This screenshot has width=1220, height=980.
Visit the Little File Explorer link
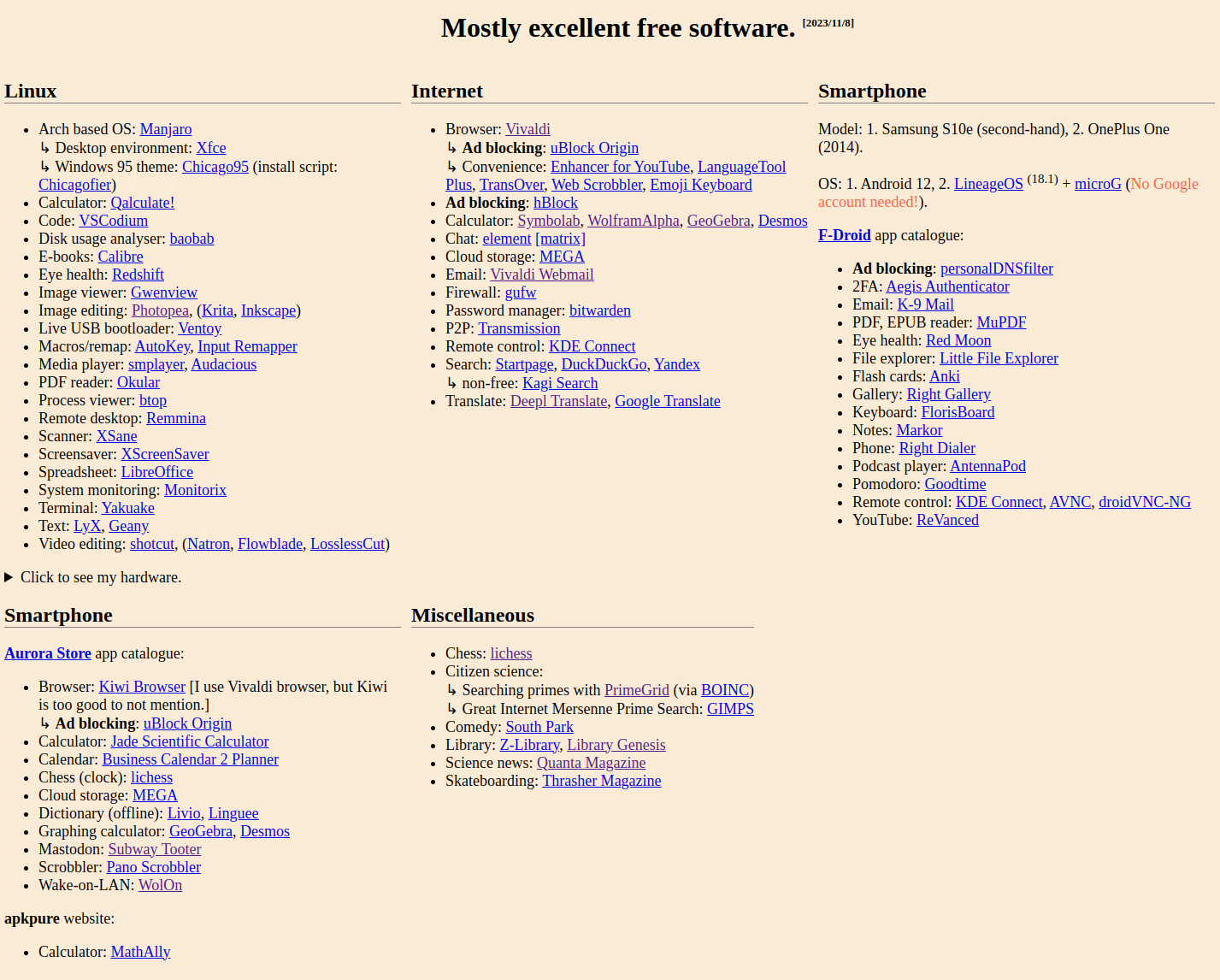click(x=999, y=358)
